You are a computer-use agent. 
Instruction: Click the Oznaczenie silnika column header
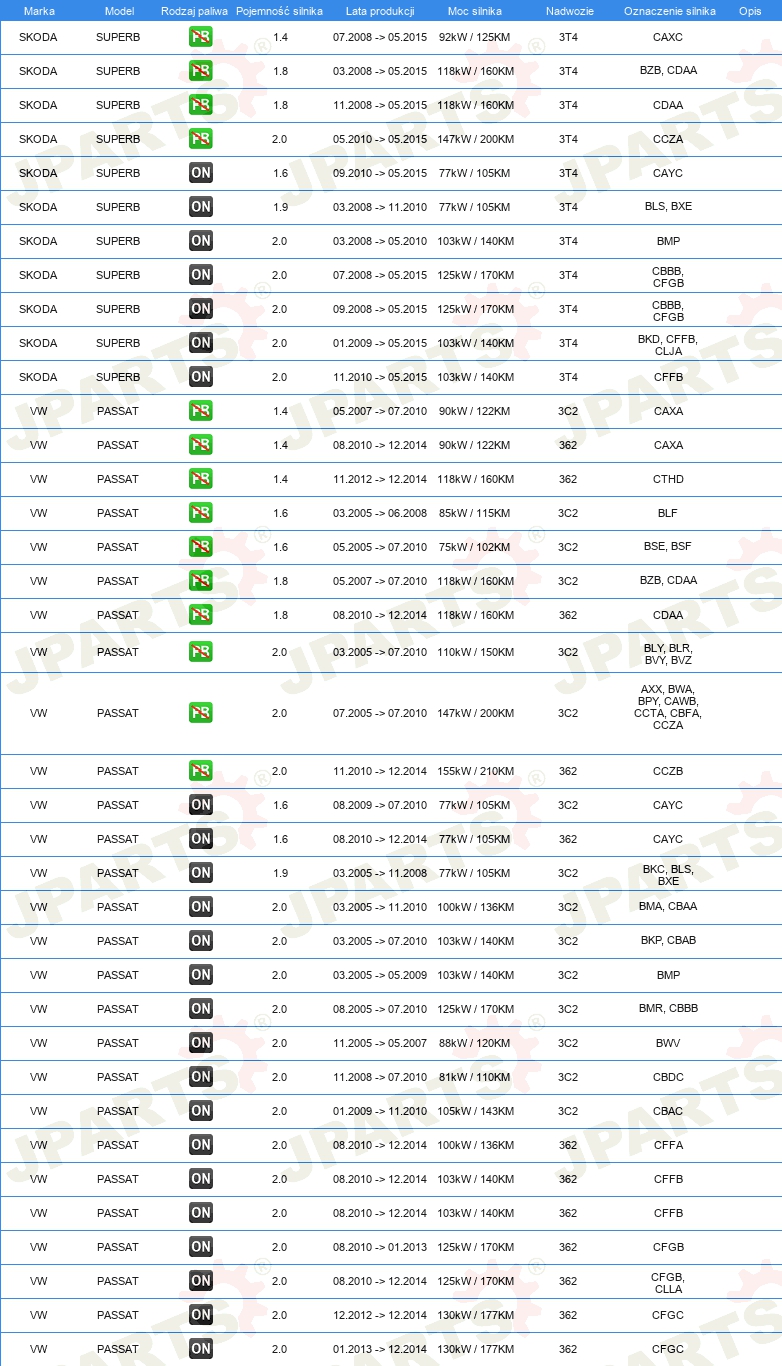(x=669, y=11)
